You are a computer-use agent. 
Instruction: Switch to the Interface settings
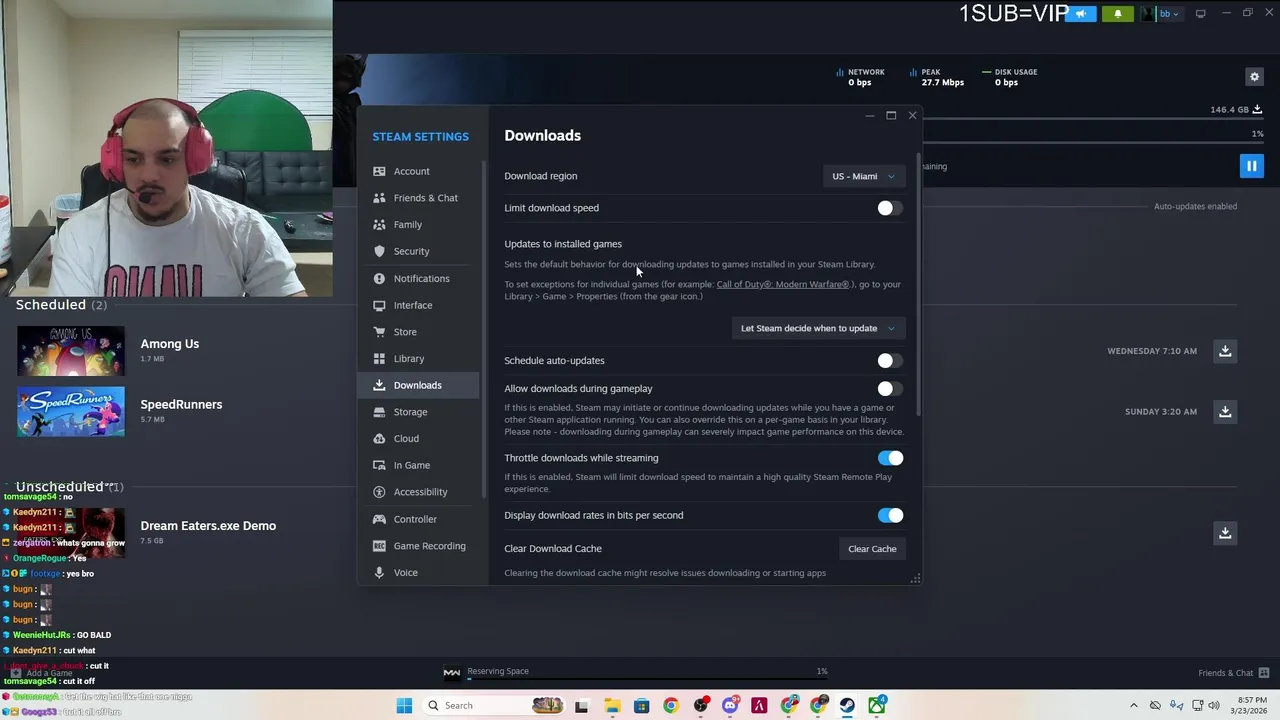click(x=418, y=305)
